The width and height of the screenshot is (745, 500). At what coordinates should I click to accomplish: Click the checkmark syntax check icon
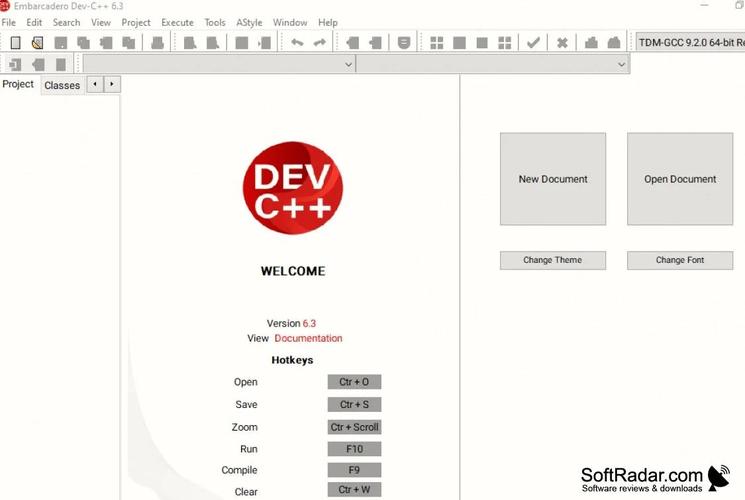click(533, 43)
